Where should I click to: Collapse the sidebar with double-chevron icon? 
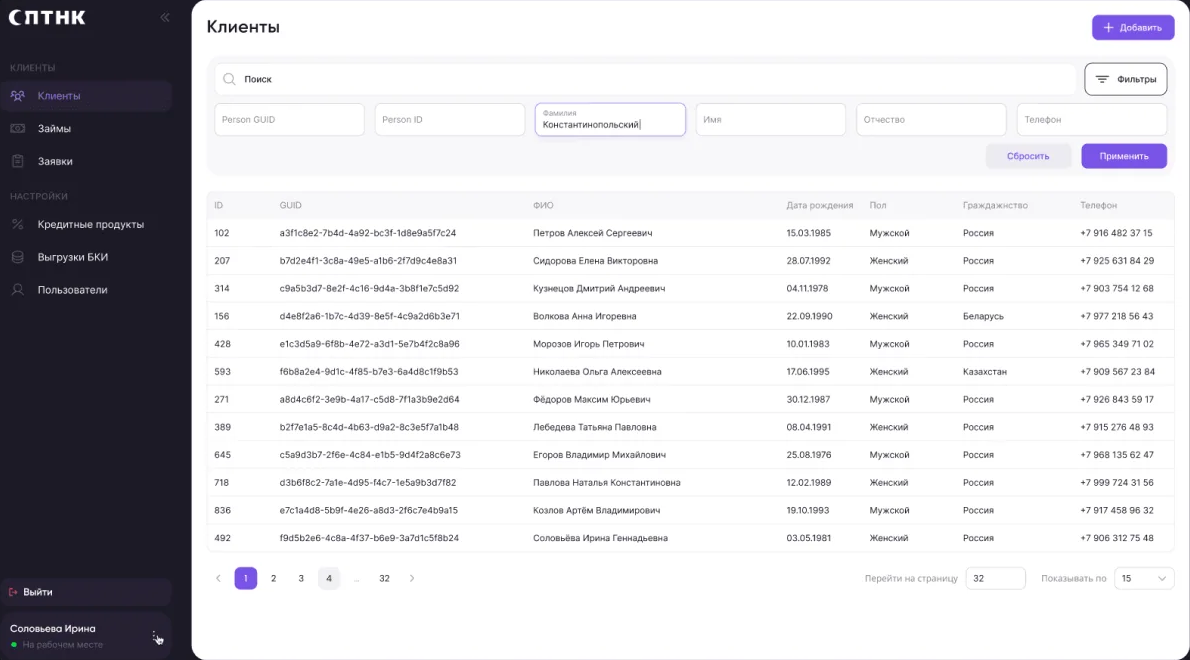coord(165,17)
